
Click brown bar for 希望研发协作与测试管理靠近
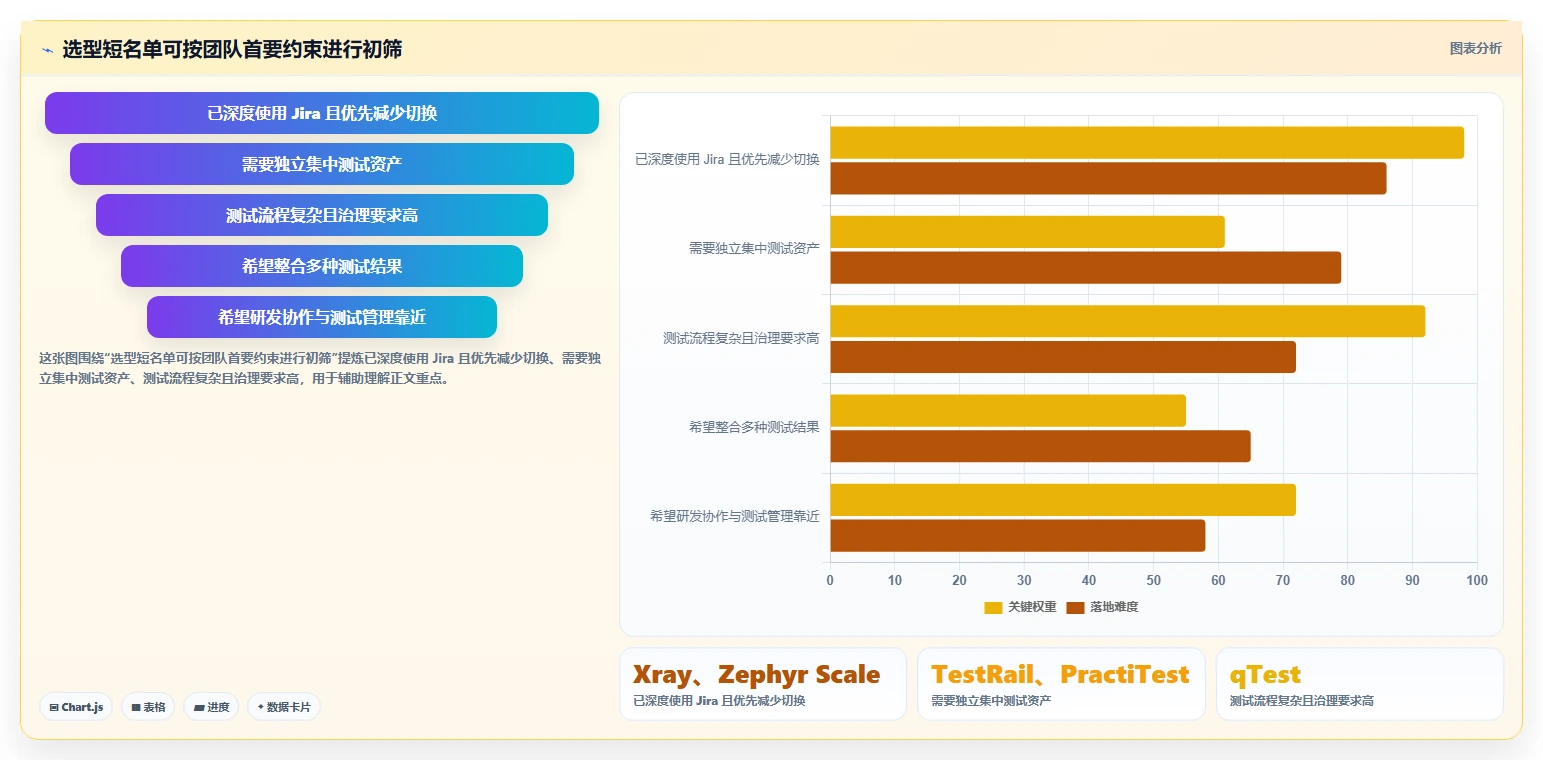coord(1017,535)
